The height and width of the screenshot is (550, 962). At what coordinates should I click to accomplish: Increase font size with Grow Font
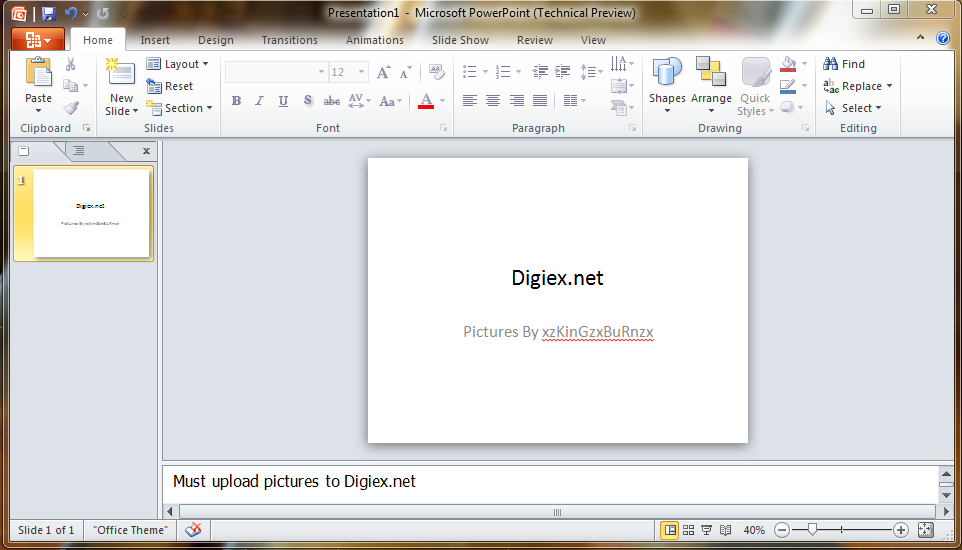click(x=383, y=72)
